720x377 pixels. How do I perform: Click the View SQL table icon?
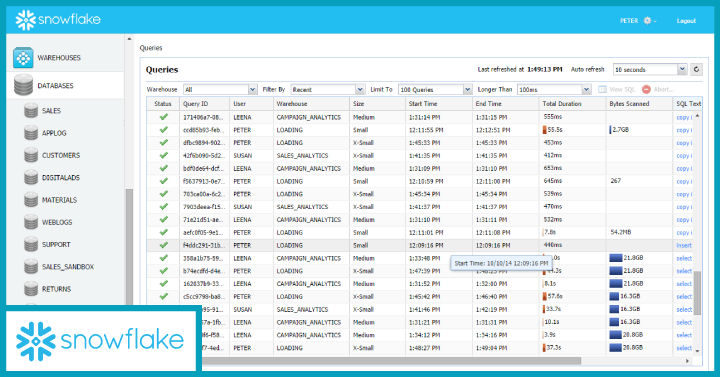tap(602, 90)
